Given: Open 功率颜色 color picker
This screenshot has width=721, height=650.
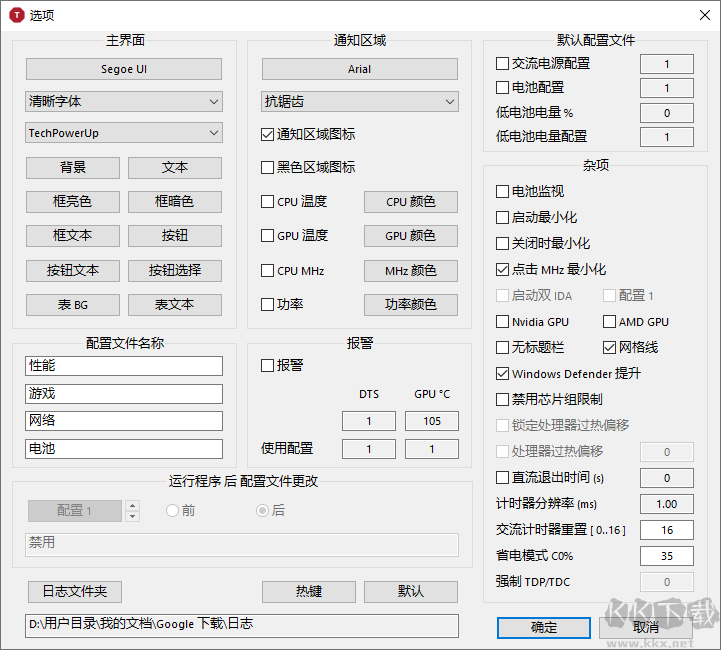Looking at the screenshot, I should click(x=411, y=305).
